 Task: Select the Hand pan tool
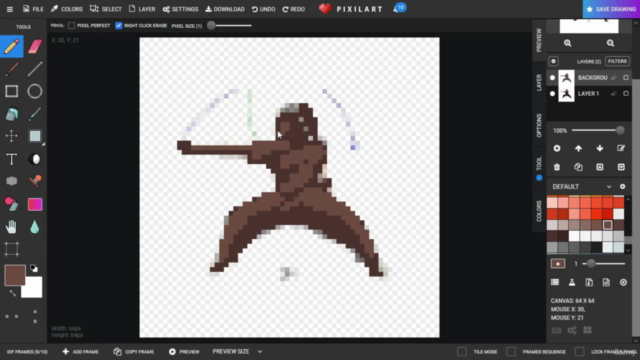(x=12, y=227)
